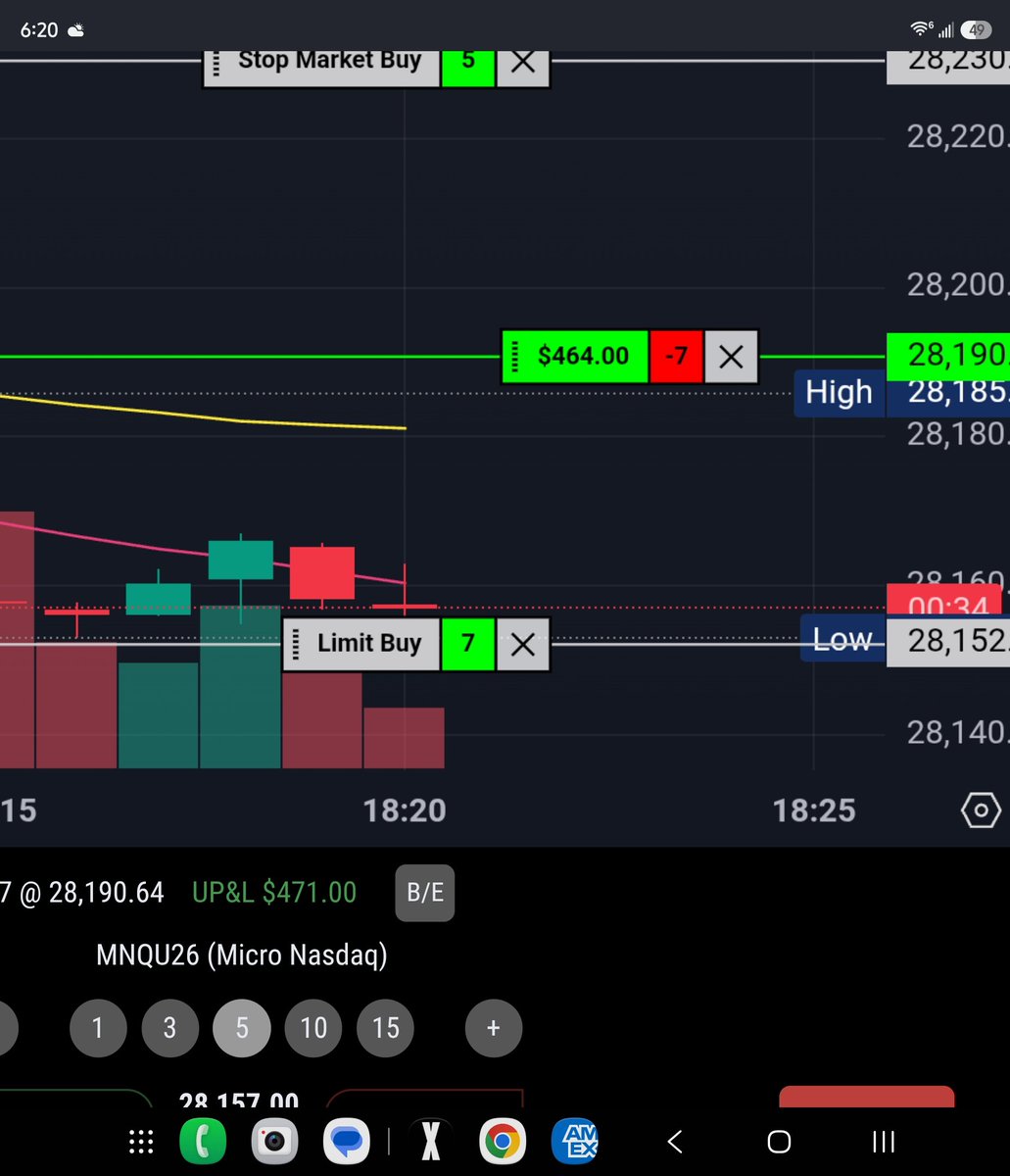Tap the Low price label
1010x1176 pixels.
pos(842,640)
